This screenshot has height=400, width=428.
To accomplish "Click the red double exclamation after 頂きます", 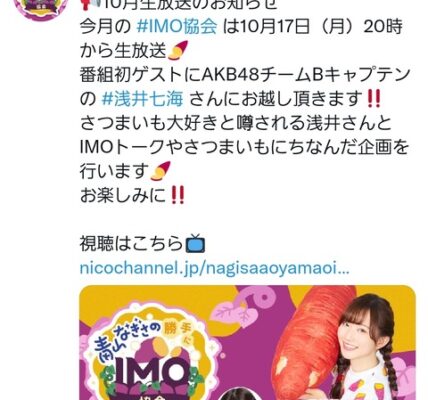I will [x=373, y=99].
